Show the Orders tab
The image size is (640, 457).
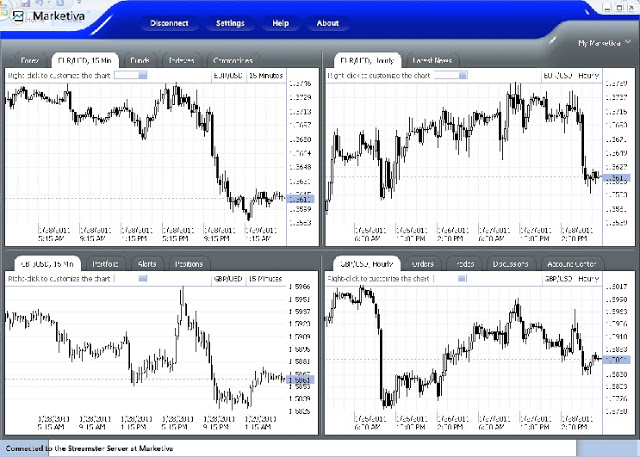coord(422,264)
